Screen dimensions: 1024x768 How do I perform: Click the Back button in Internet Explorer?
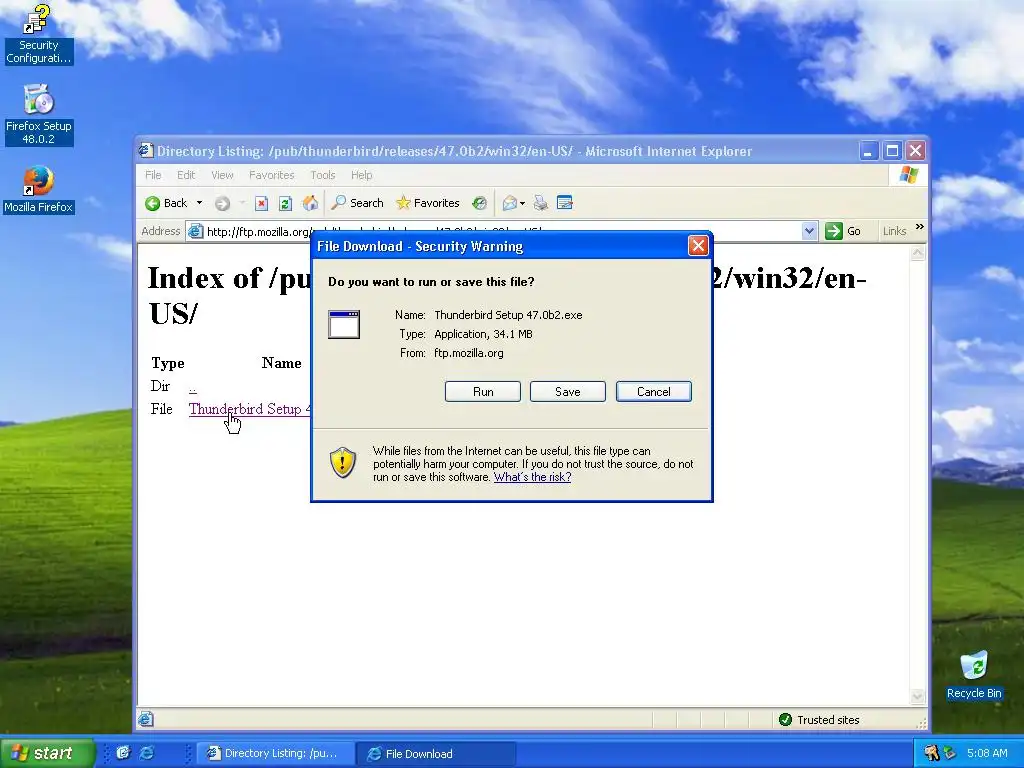(x=167, y=203)
